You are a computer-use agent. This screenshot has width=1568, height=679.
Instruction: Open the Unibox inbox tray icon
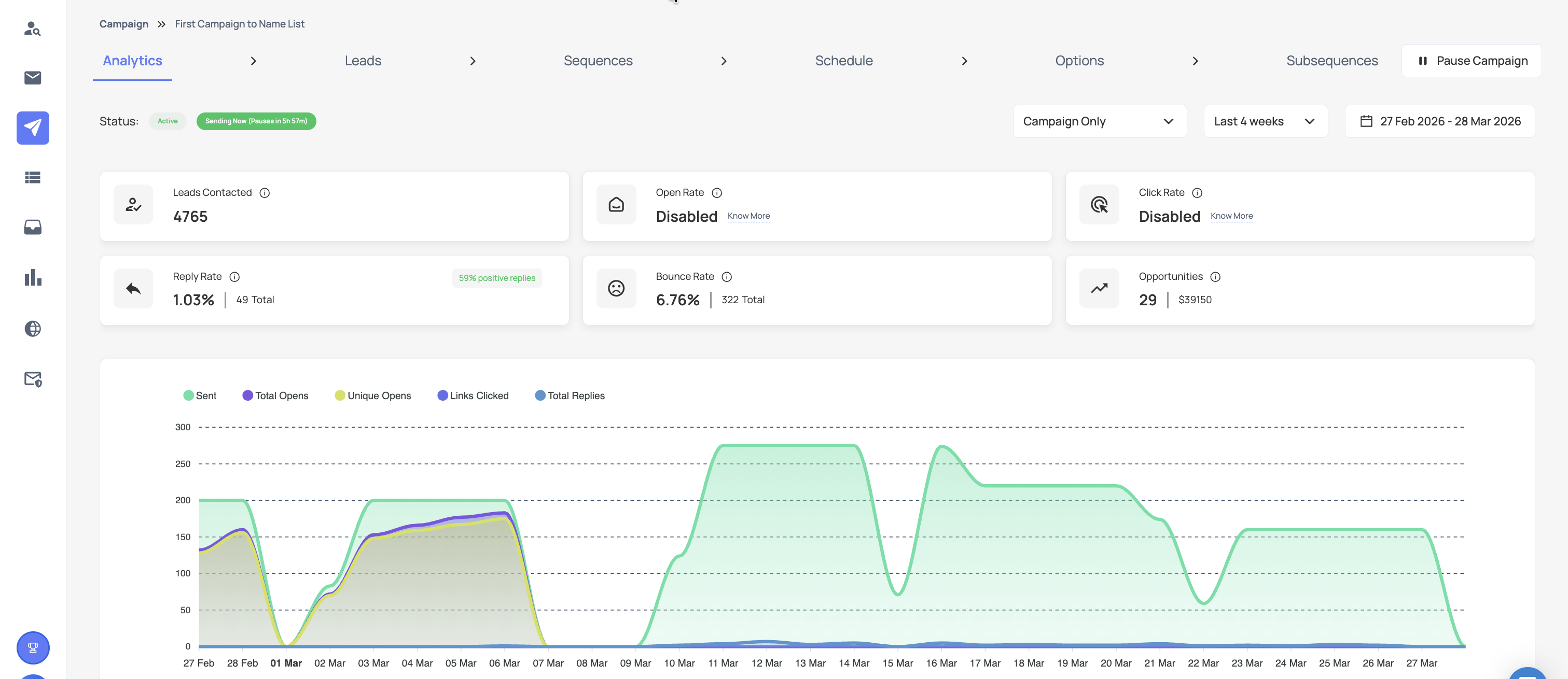(x=32, y=227)
